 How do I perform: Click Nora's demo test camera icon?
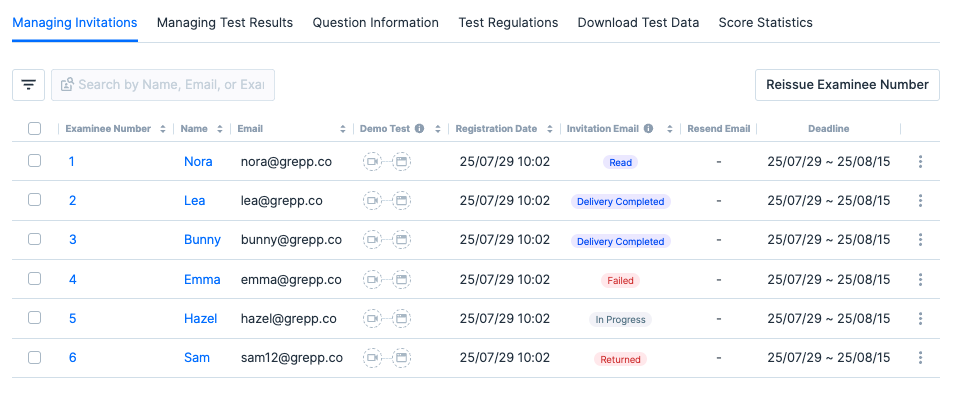[x=373, y=162]
